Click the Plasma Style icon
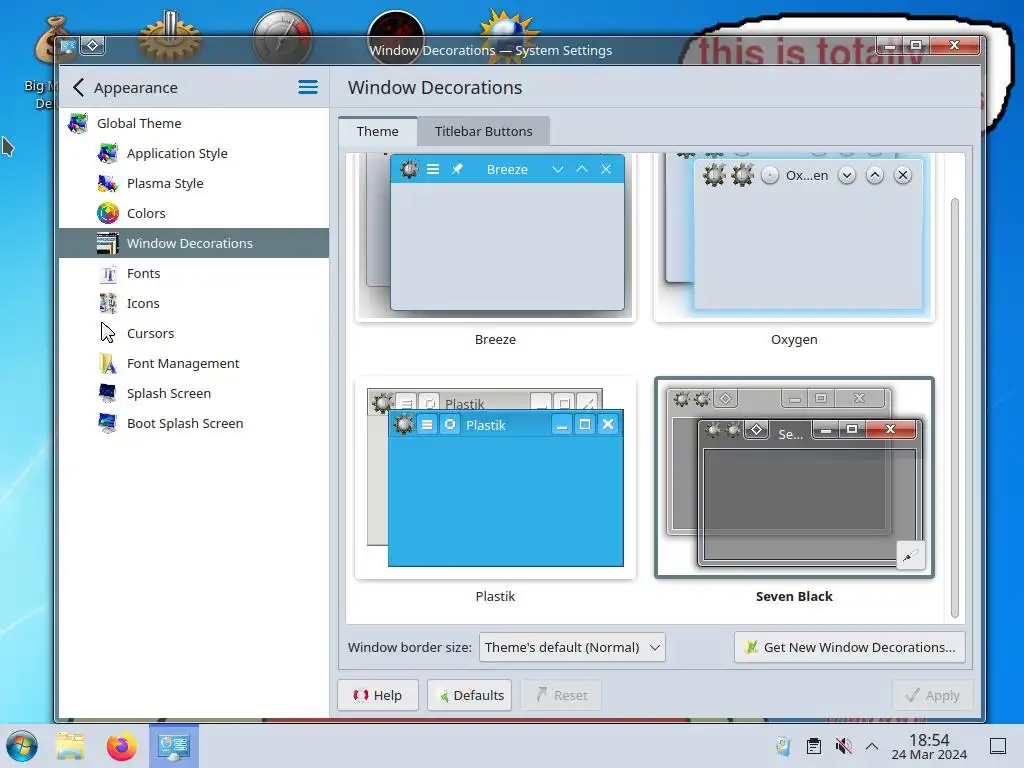The width and height of the screenshot is (1024, 768). pyautogui.click(x=108, y=184)
